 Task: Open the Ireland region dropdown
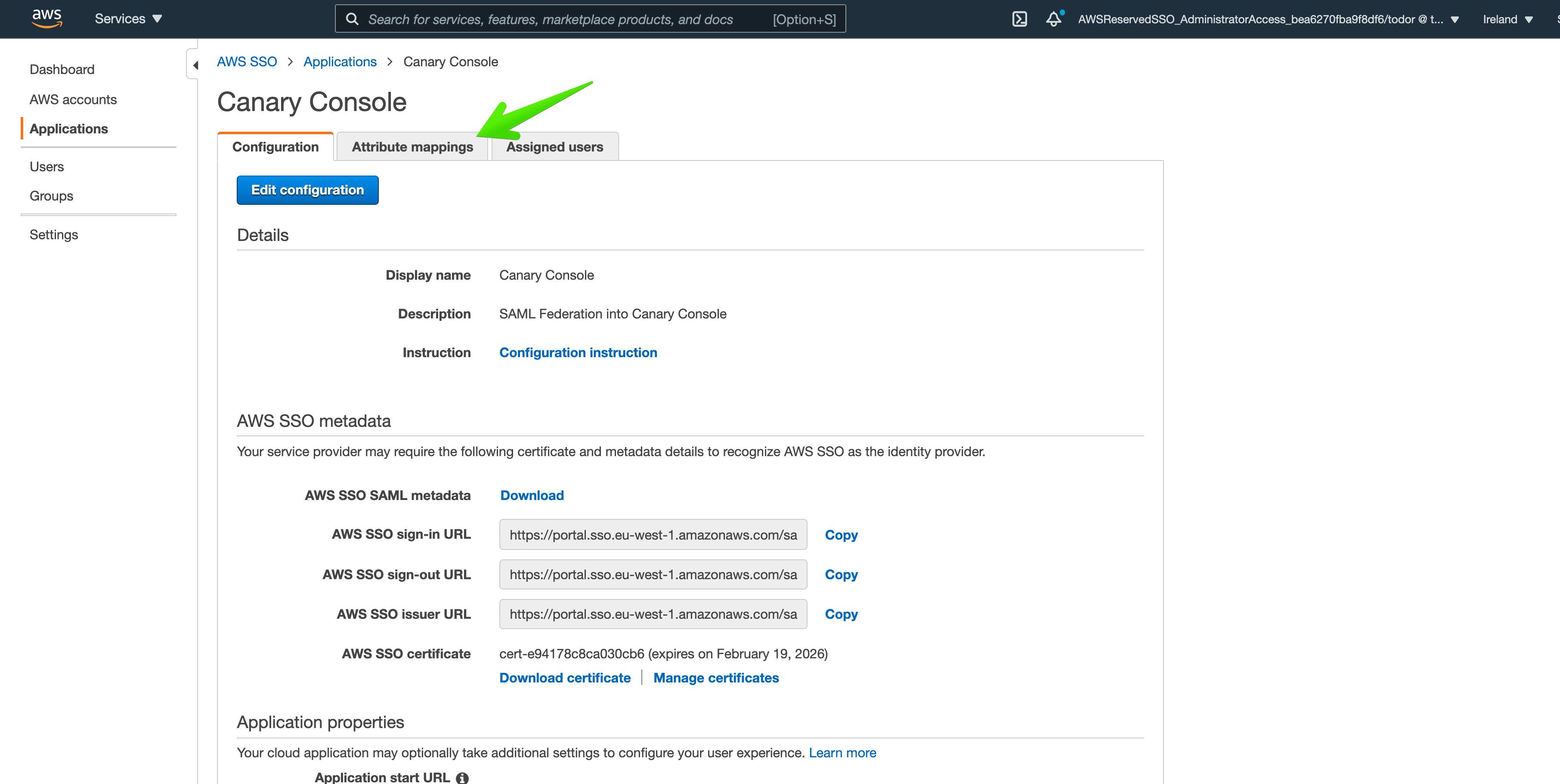tap(1507, 19)
